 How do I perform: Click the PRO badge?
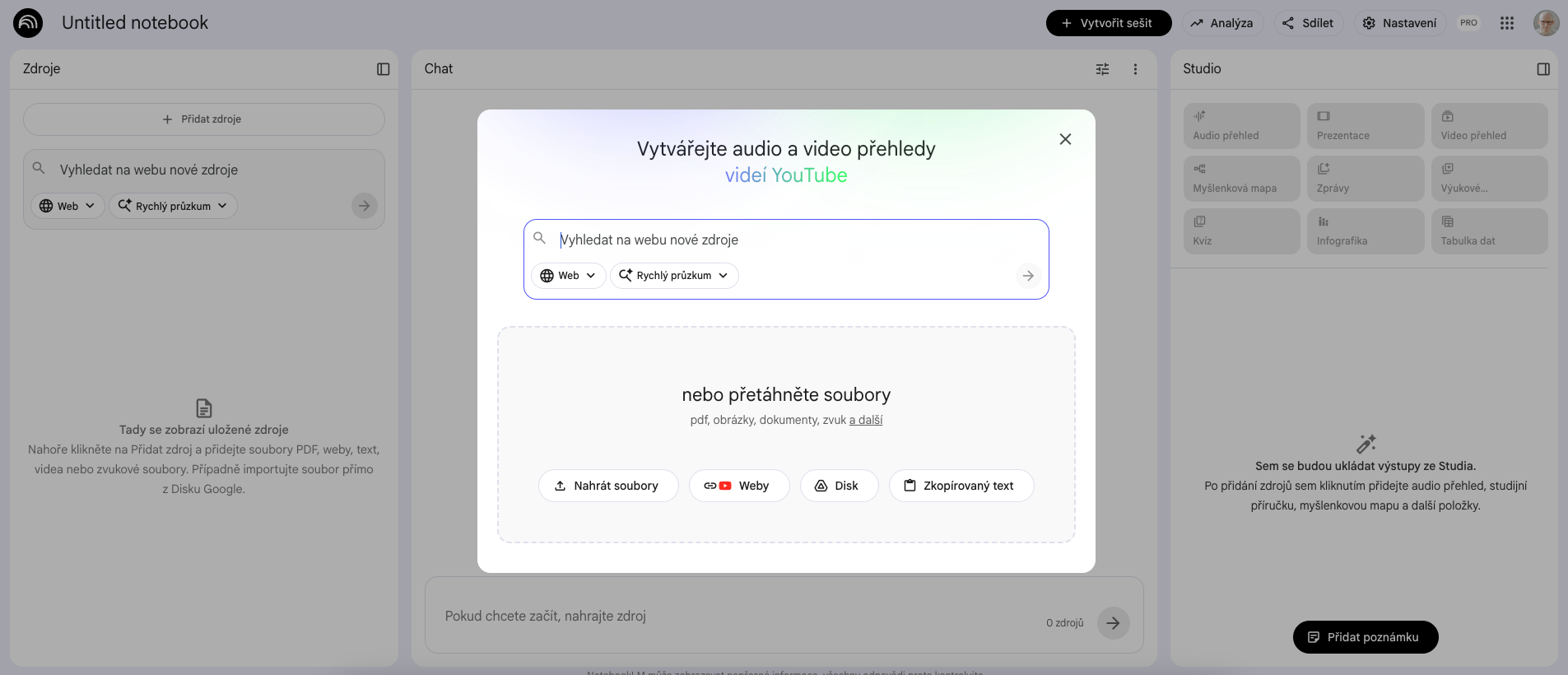click(x=1468, y=23)
